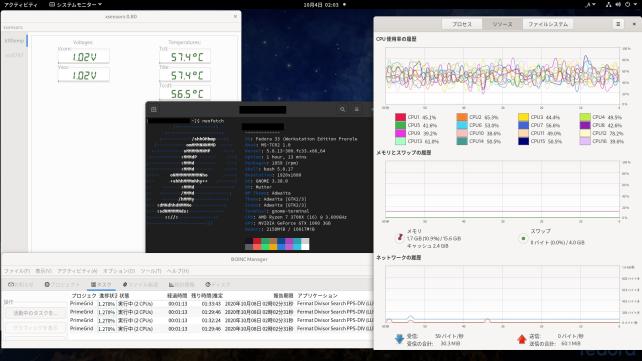This screenshot has width=642, height=361.
Task: Switch to 統計情報 tab in BOINC Manager
Action: click(x=181, y=284)
